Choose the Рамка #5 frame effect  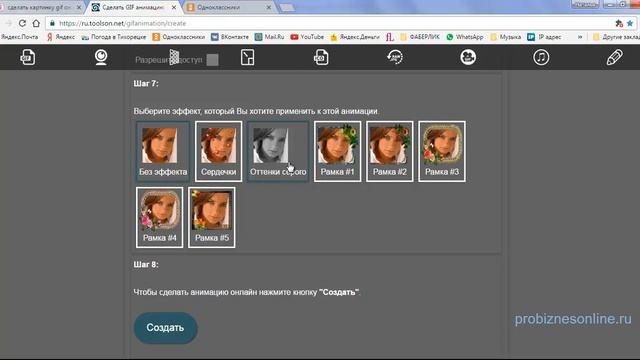coord(212,218)
